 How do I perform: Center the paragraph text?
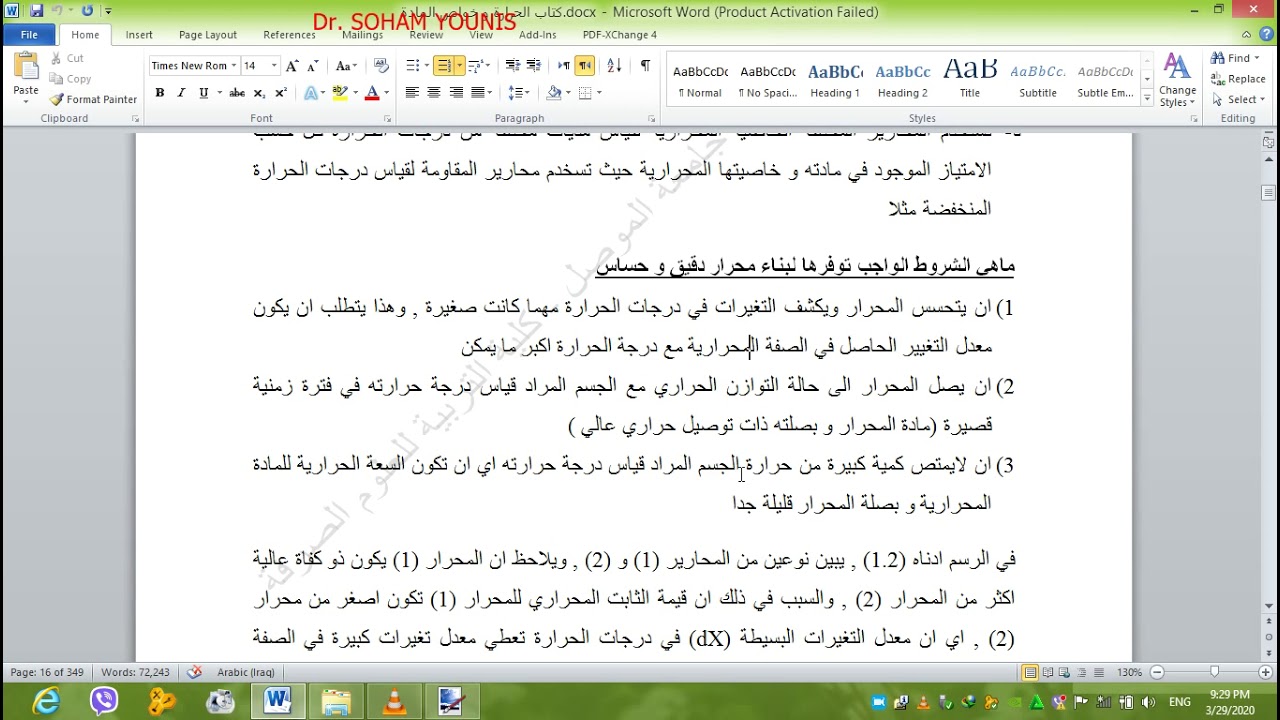coord(434,93)
